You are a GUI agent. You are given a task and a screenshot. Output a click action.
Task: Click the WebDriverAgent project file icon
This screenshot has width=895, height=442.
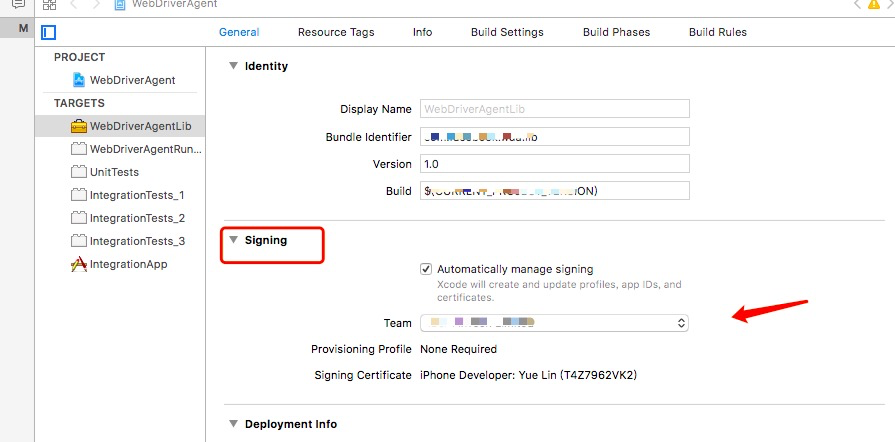[80, 80]
